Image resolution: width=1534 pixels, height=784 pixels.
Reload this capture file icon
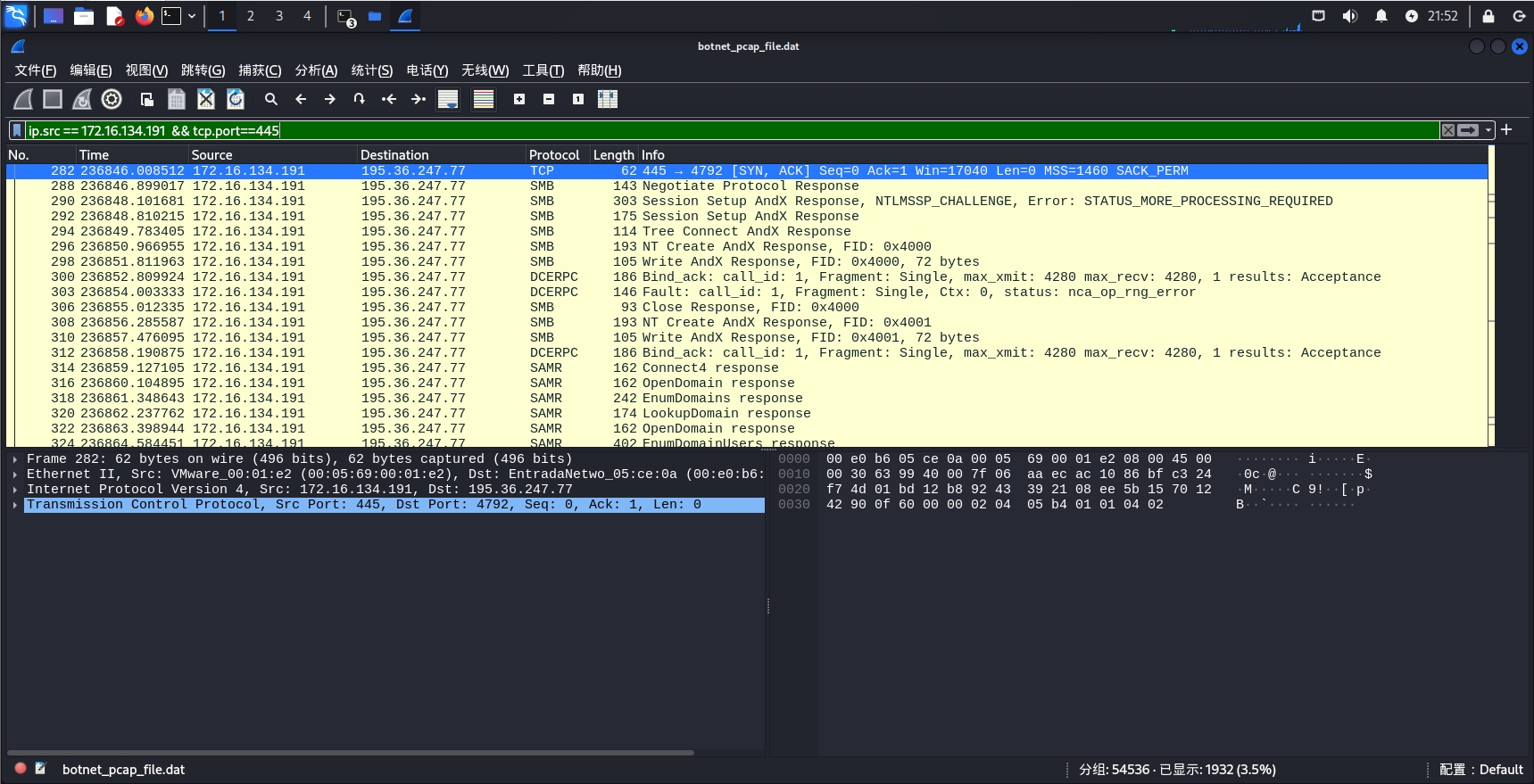236,99
